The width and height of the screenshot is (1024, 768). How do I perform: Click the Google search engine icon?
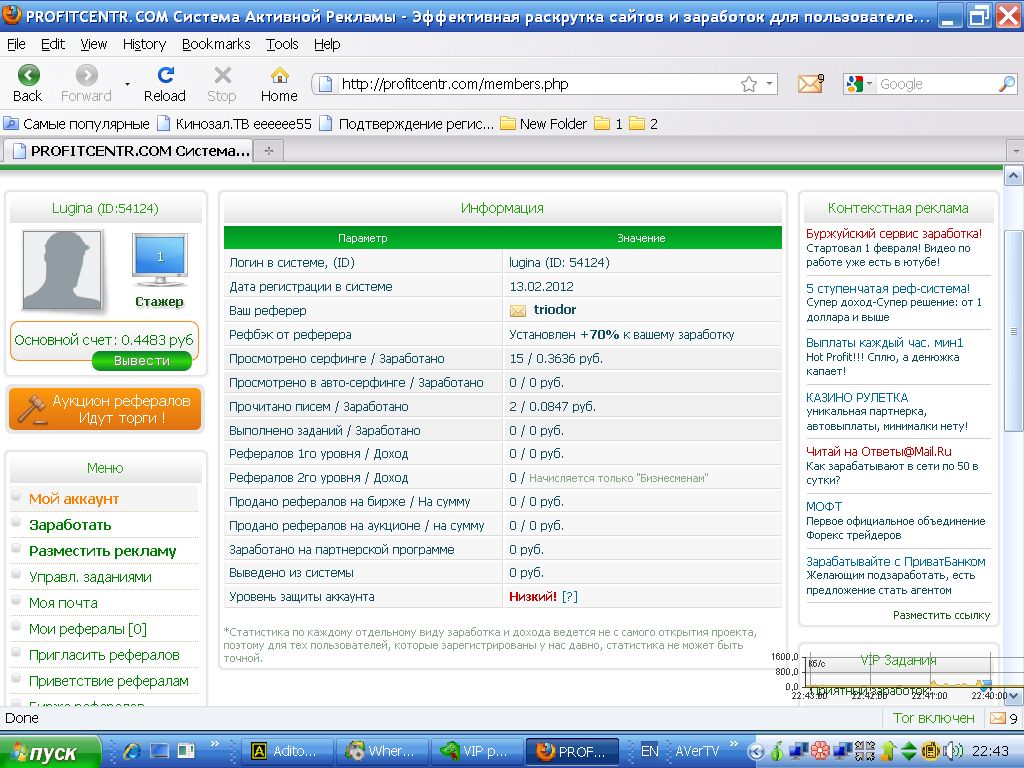click(854, 84)
